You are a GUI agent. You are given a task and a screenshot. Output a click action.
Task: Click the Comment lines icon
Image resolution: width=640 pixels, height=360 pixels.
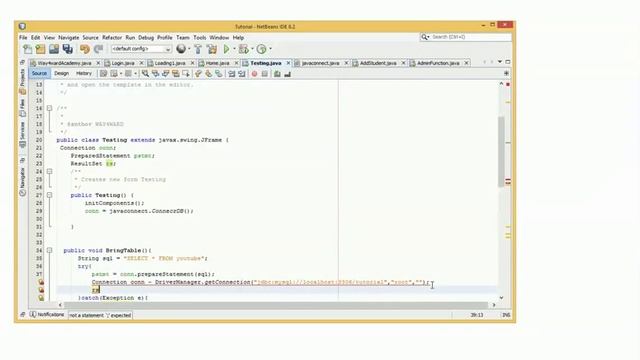coord(277,74)
